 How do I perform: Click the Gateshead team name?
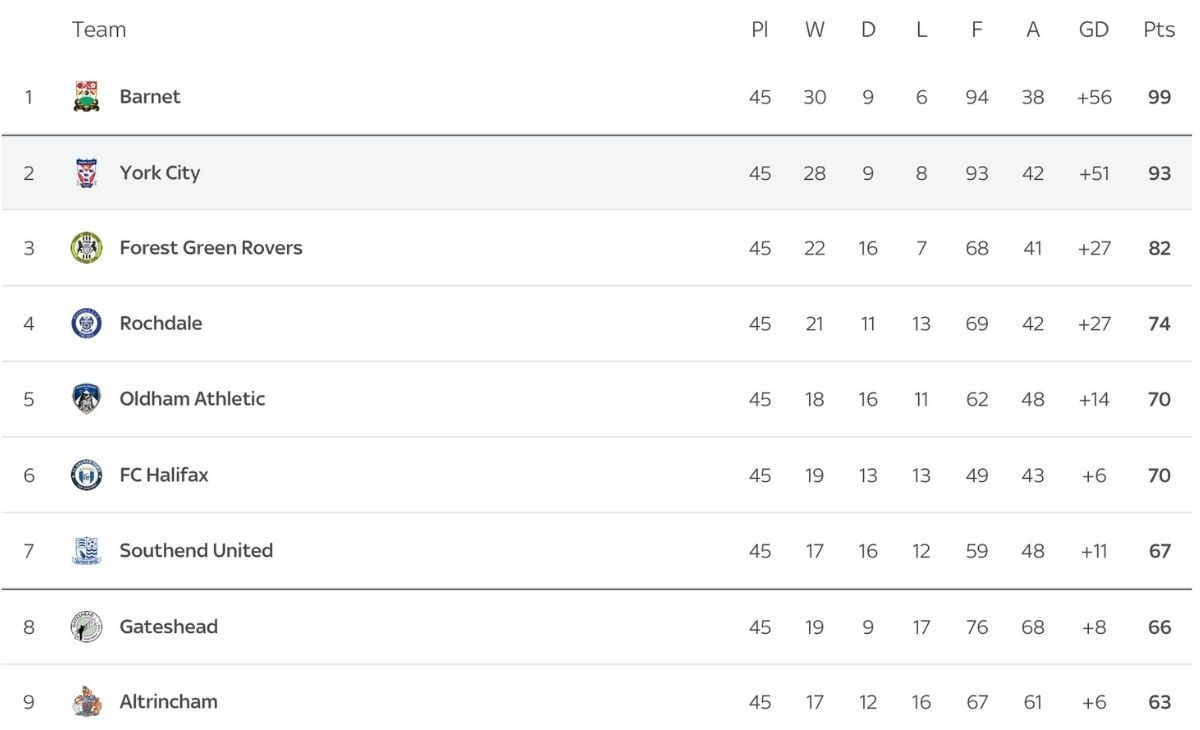point(168,627)
